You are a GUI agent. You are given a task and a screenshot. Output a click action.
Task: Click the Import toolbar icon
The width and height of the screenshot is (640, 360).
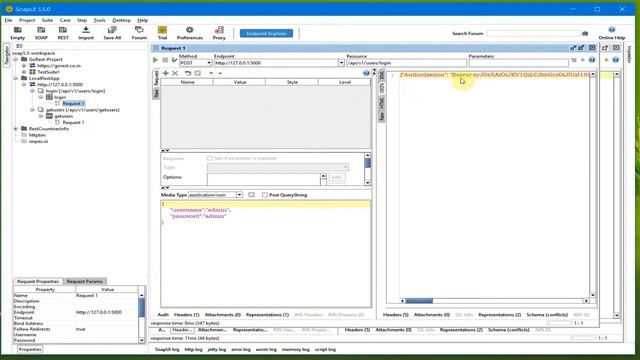click(86, 33)
